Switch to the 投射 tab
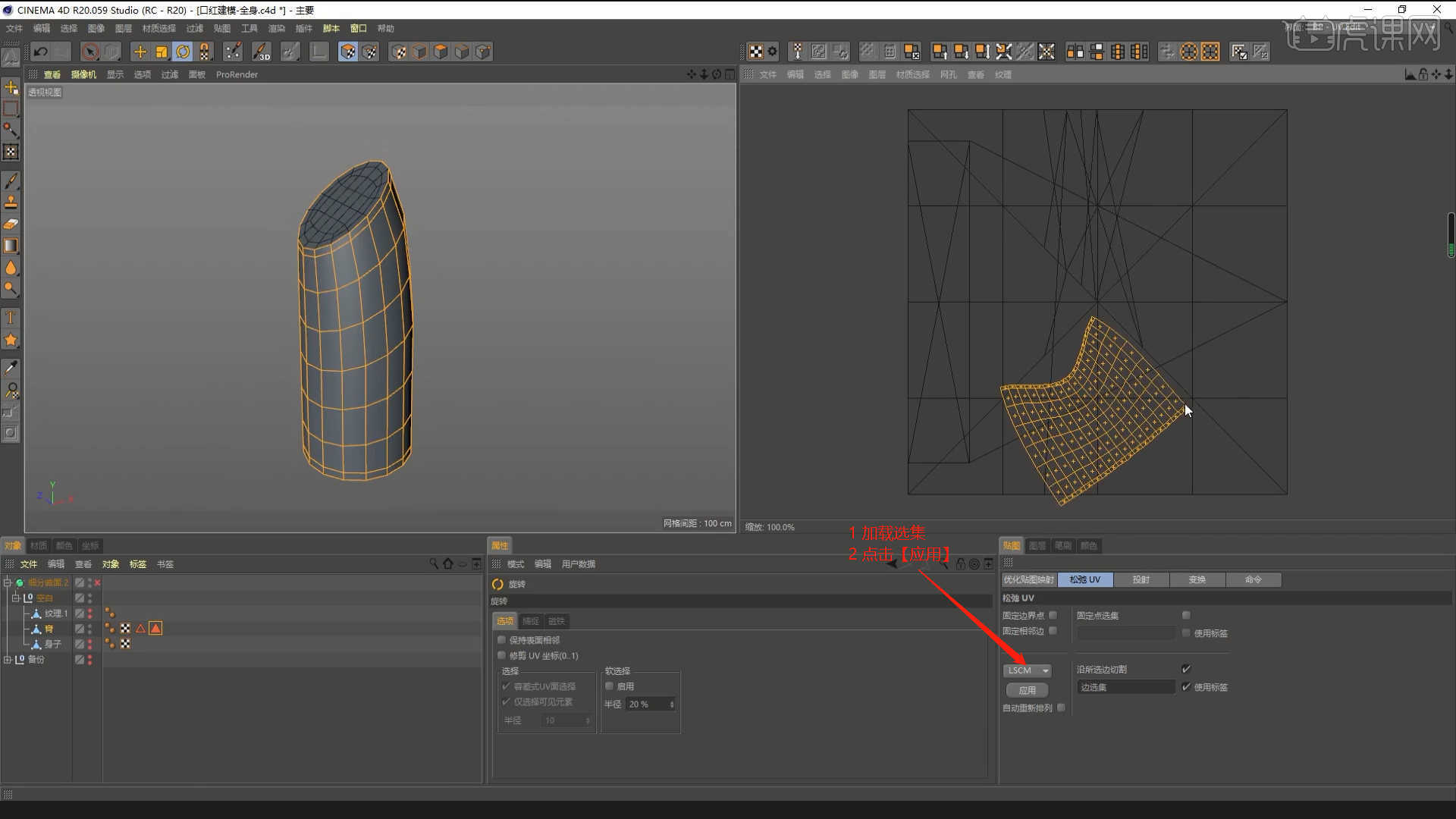Image resolution: width=1456 pixels, height=819 pixels. tap(1141, 579)
